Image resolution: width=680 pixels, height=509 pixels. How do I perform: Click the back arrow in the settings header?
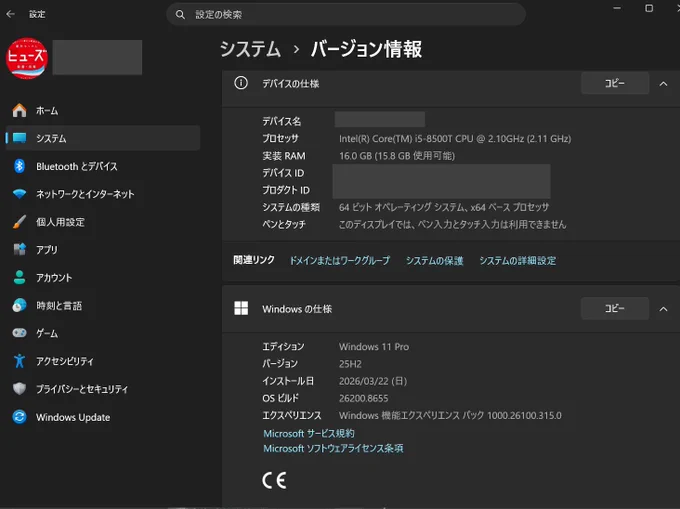click(x=10, y=14)
